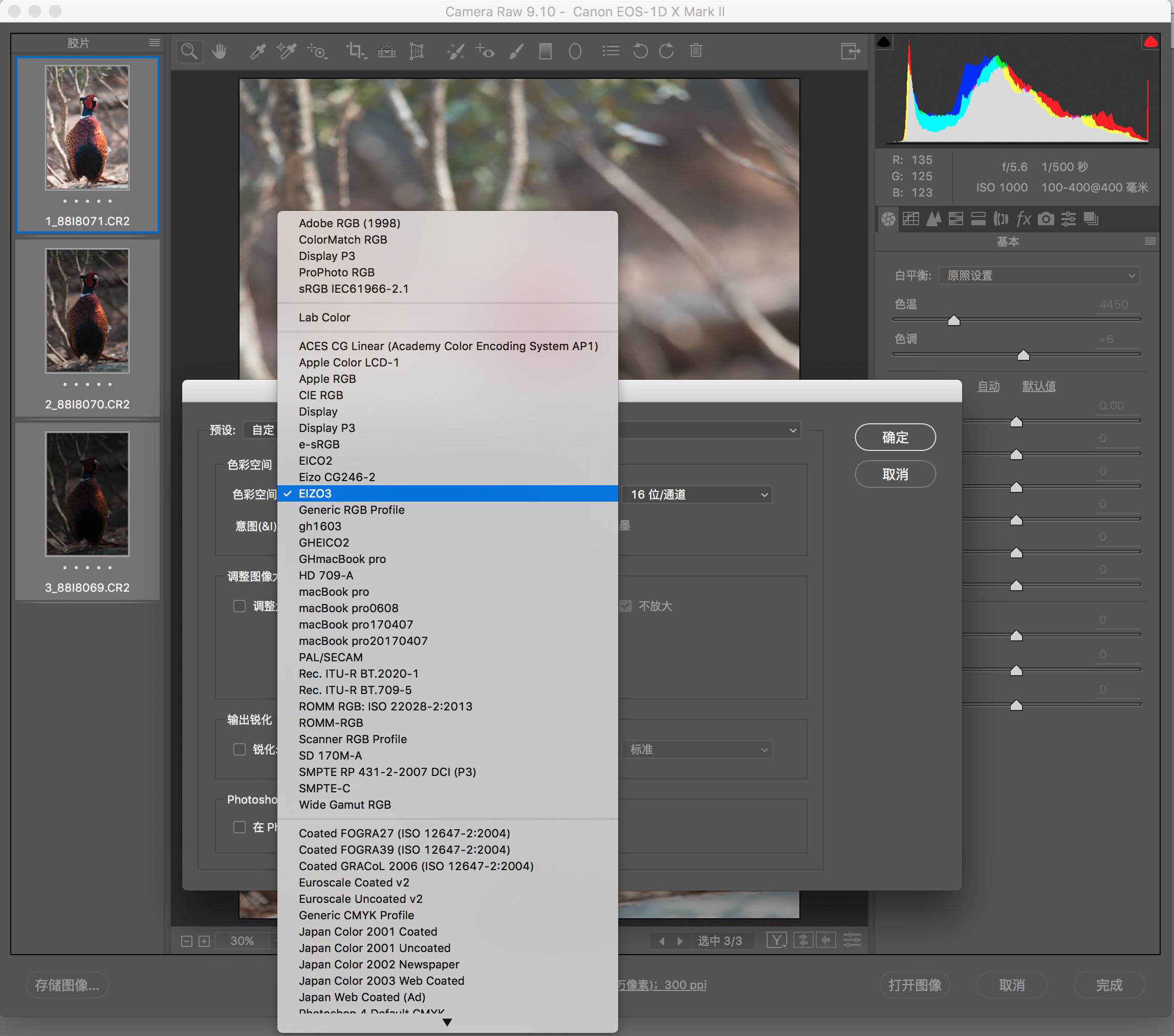Select the Zoom tool in toolbar
This screenshot has height=1036, width=1174.
click(x=189, y=52)
